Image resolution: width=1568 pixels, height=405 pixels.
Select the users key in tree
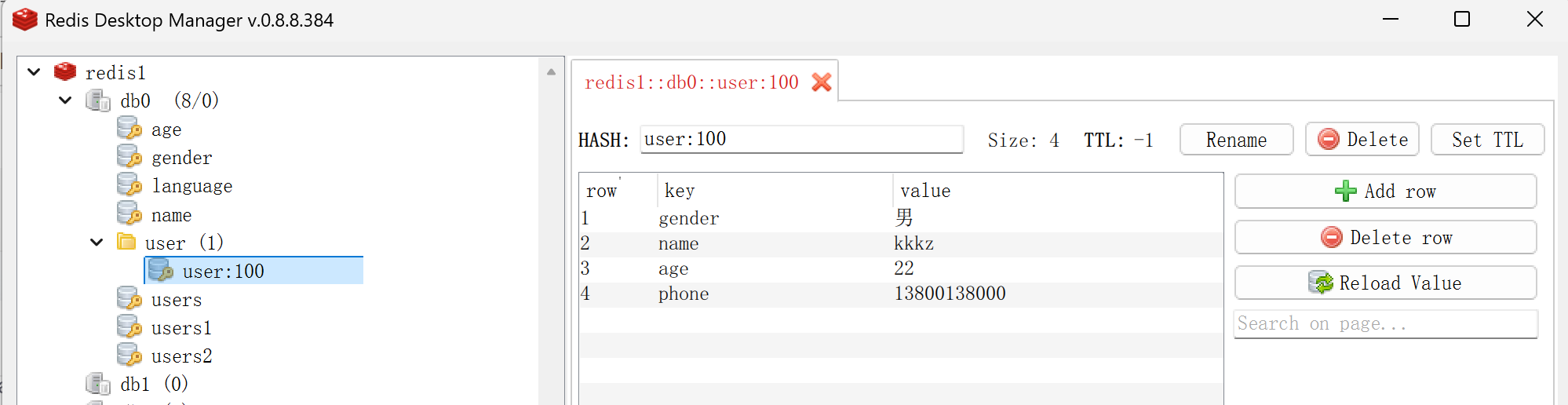[x=177, y=300]
